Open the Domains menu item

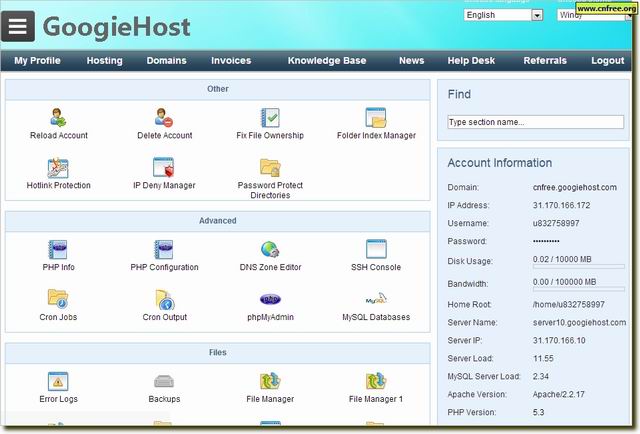167,61
